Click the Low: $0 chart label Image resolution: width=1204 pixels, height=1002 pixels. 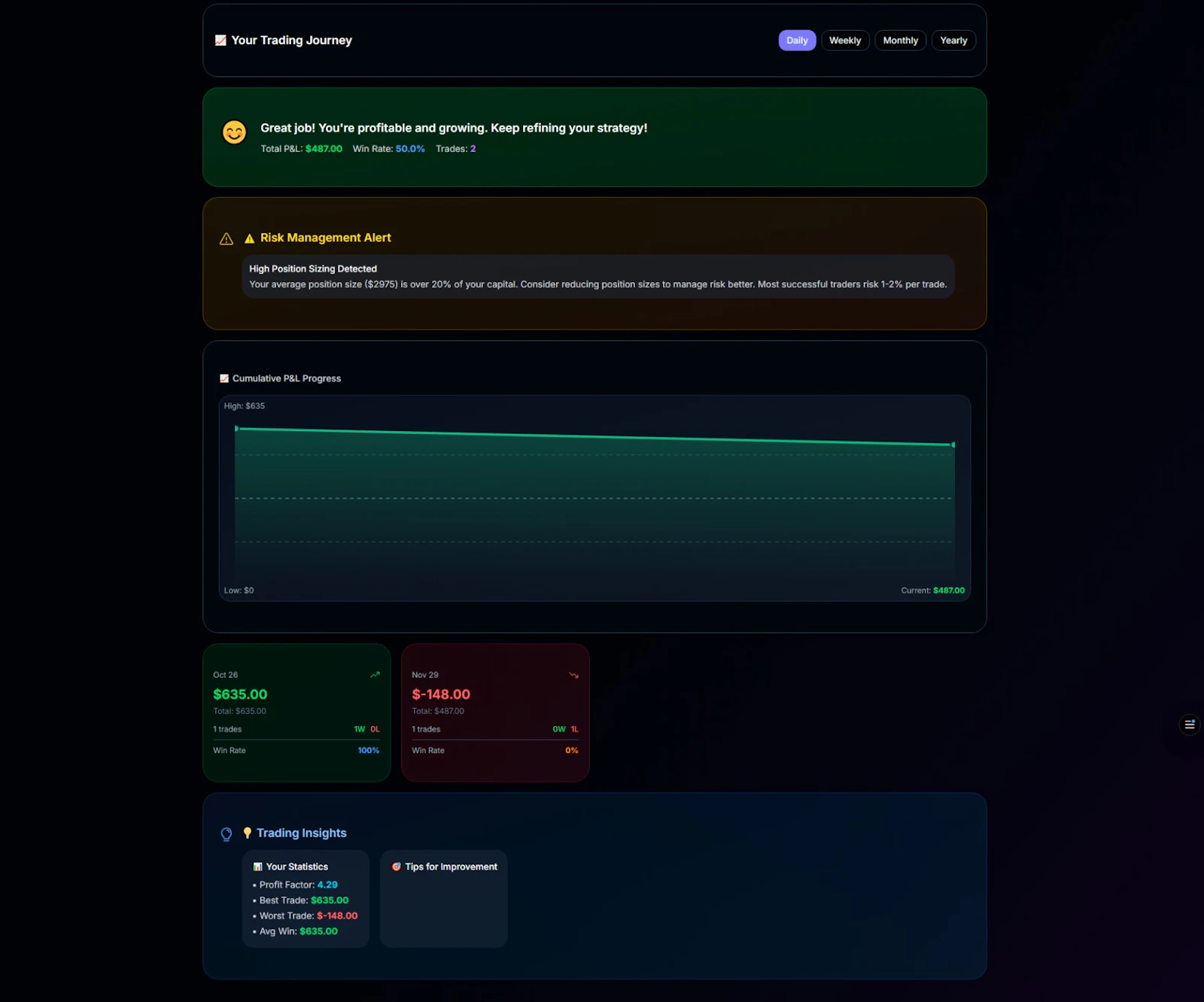[x=239, y=591]
